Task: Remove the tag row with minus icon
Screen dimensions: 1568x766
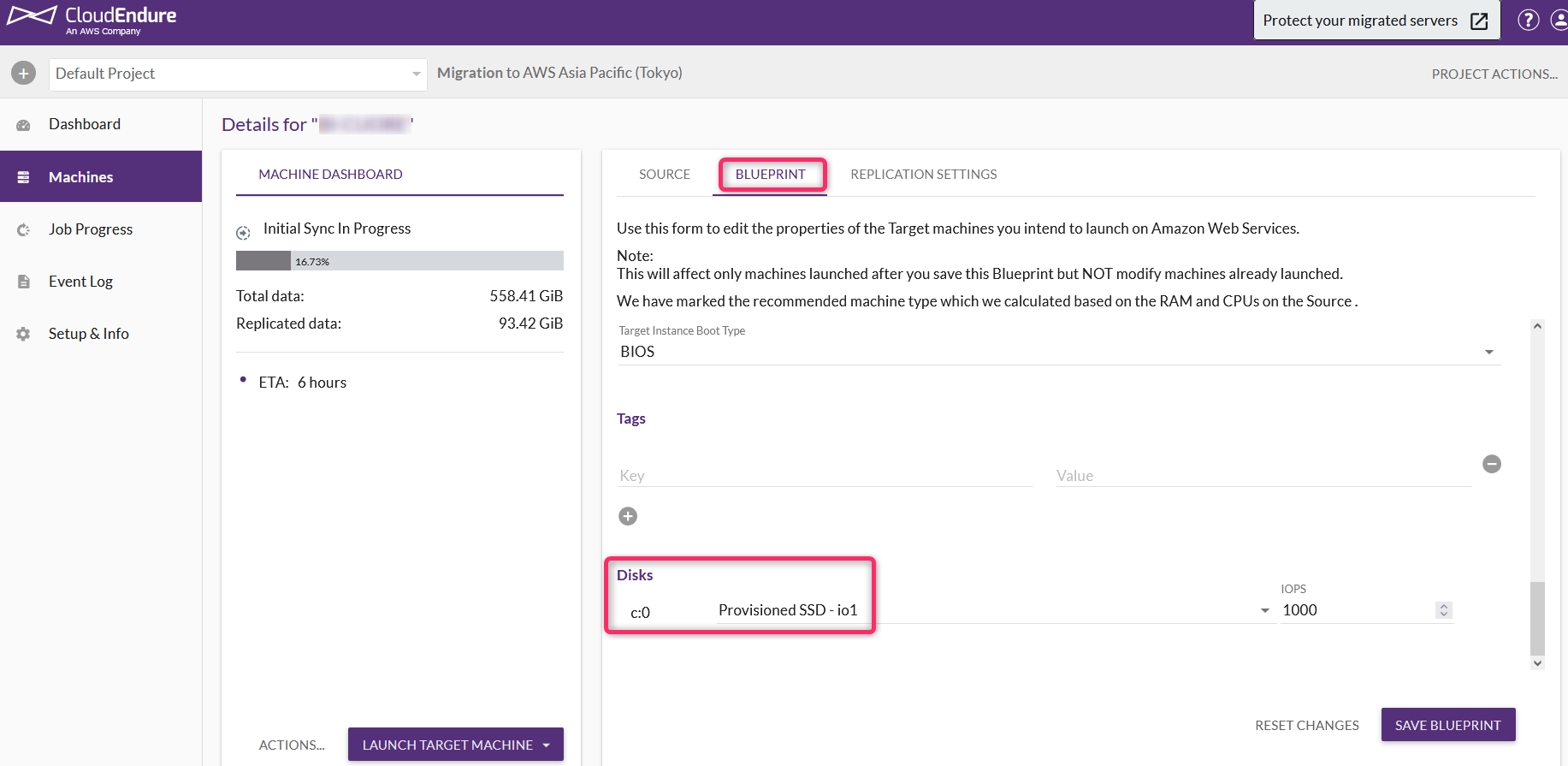Action: click(x=1492, y=464)
